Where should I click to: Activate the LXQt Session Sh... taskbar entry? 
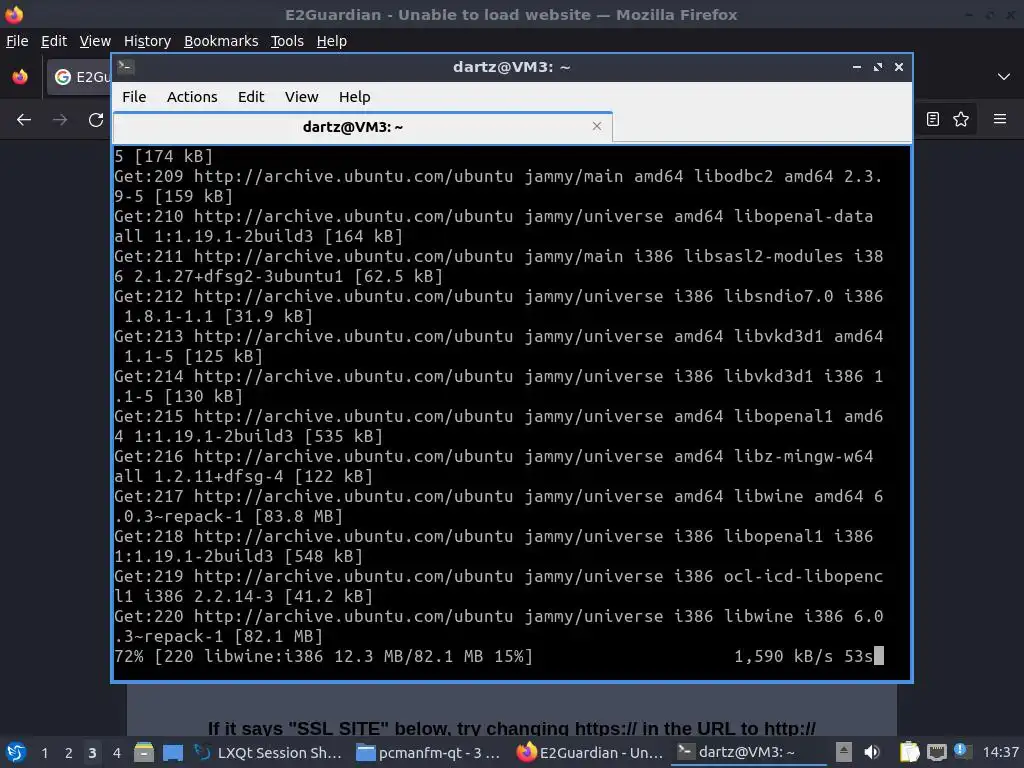pos(268,753)
